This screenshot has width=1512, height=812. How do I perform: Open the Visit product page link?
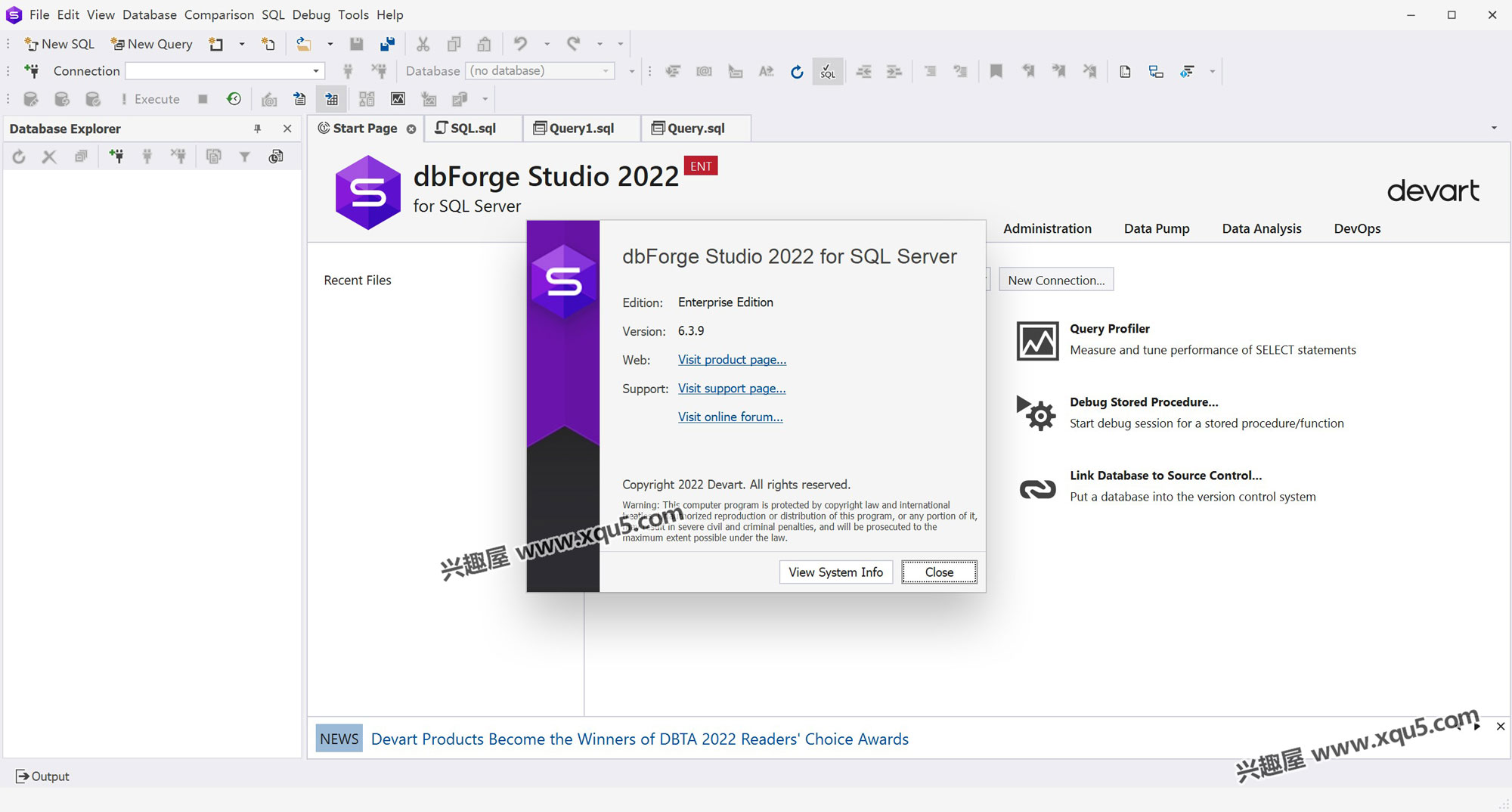tap(732, 360)
